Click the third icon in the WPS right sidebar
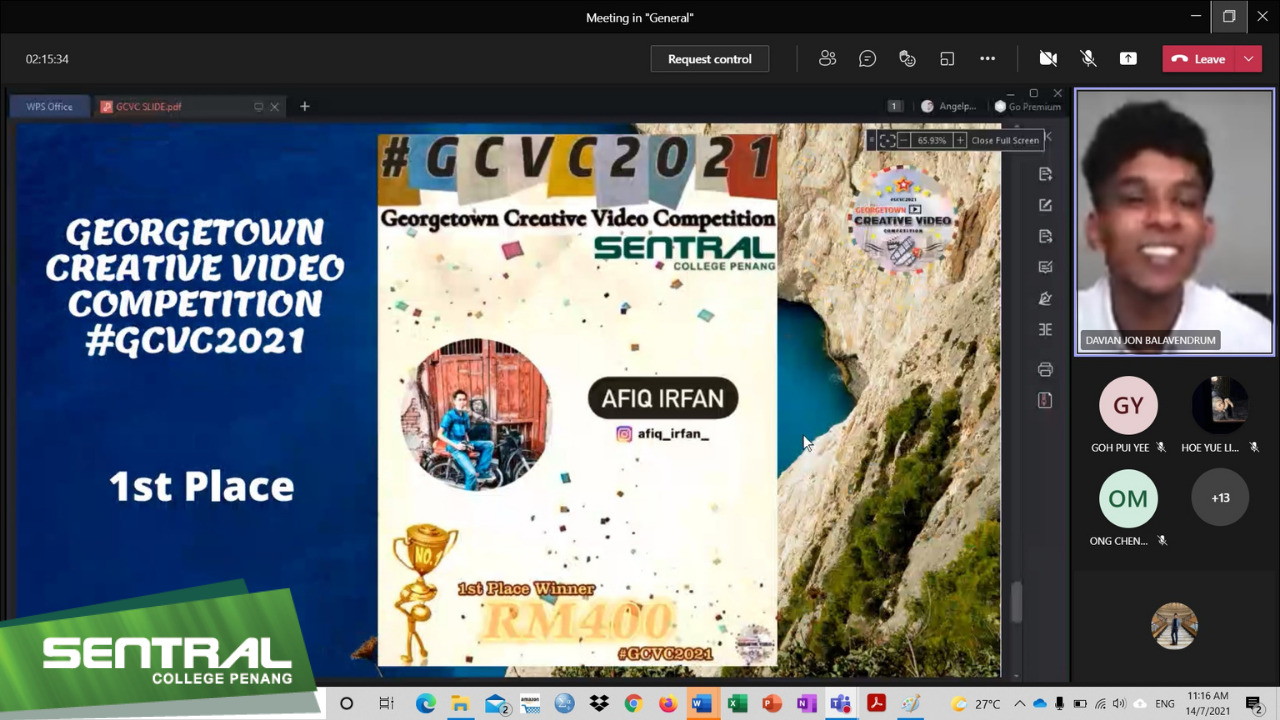The image size is (1280, 720). (x=1045, y=236)
